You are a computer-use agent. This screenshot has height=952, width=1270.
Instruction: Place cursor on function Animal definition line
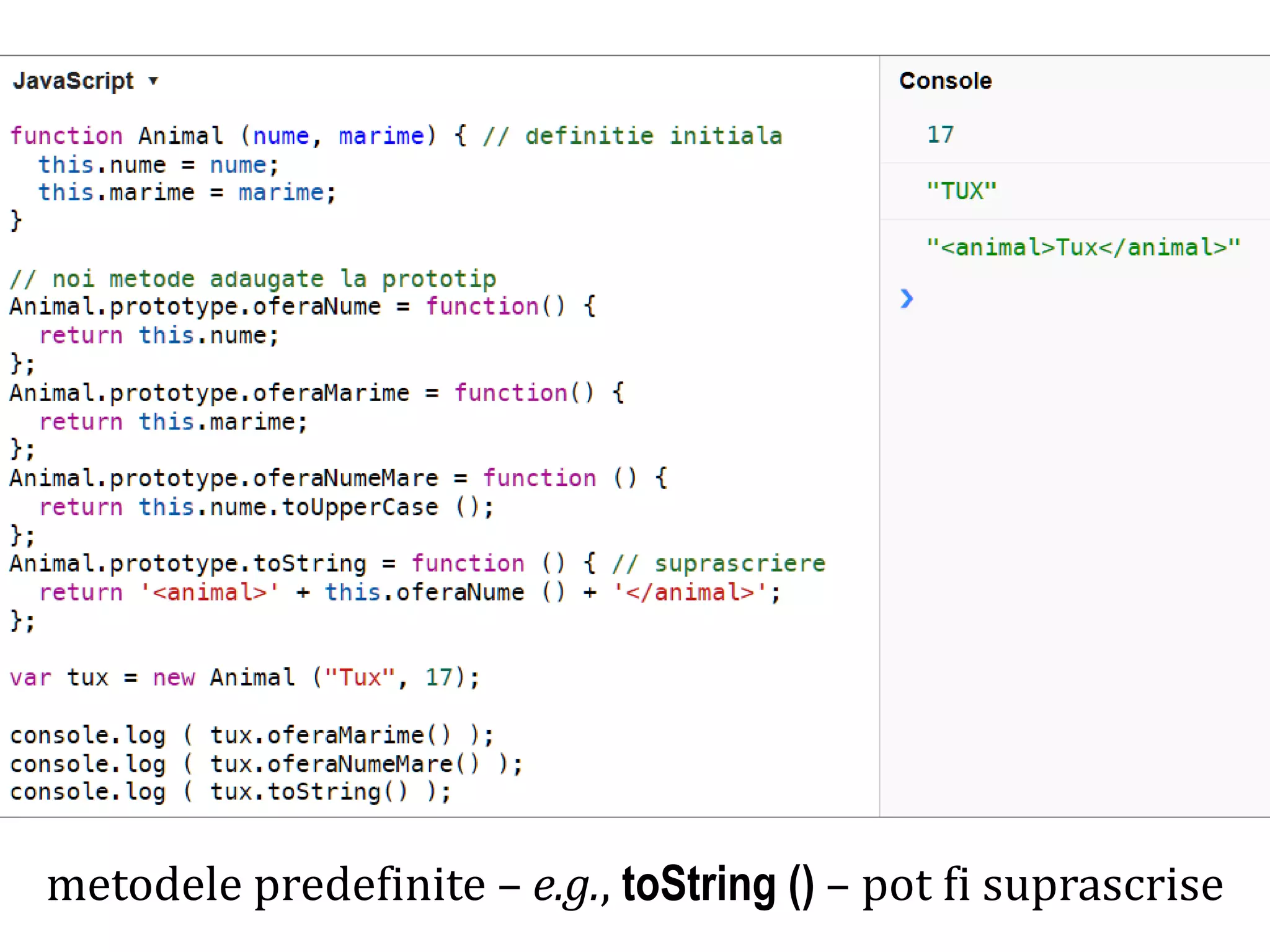(396, 136)
